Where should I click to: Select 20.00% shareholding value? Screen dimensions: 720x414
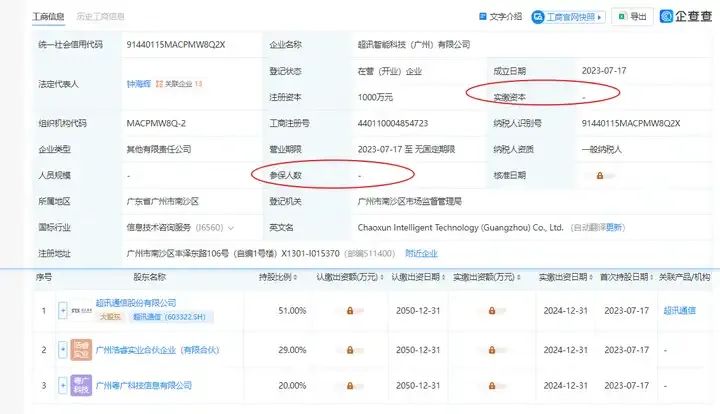pyautogui.click(x=292, y=386)
